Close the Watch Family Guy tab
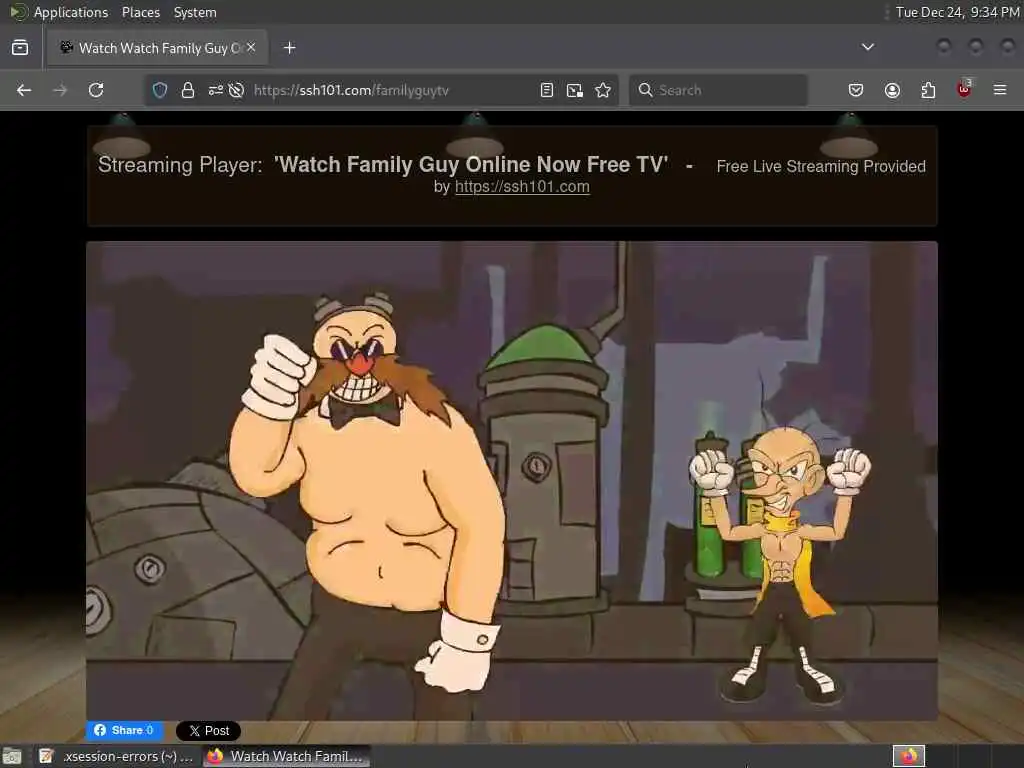Image resolution: width=1024 pixels, height=768 pixels. coord(251,47)
